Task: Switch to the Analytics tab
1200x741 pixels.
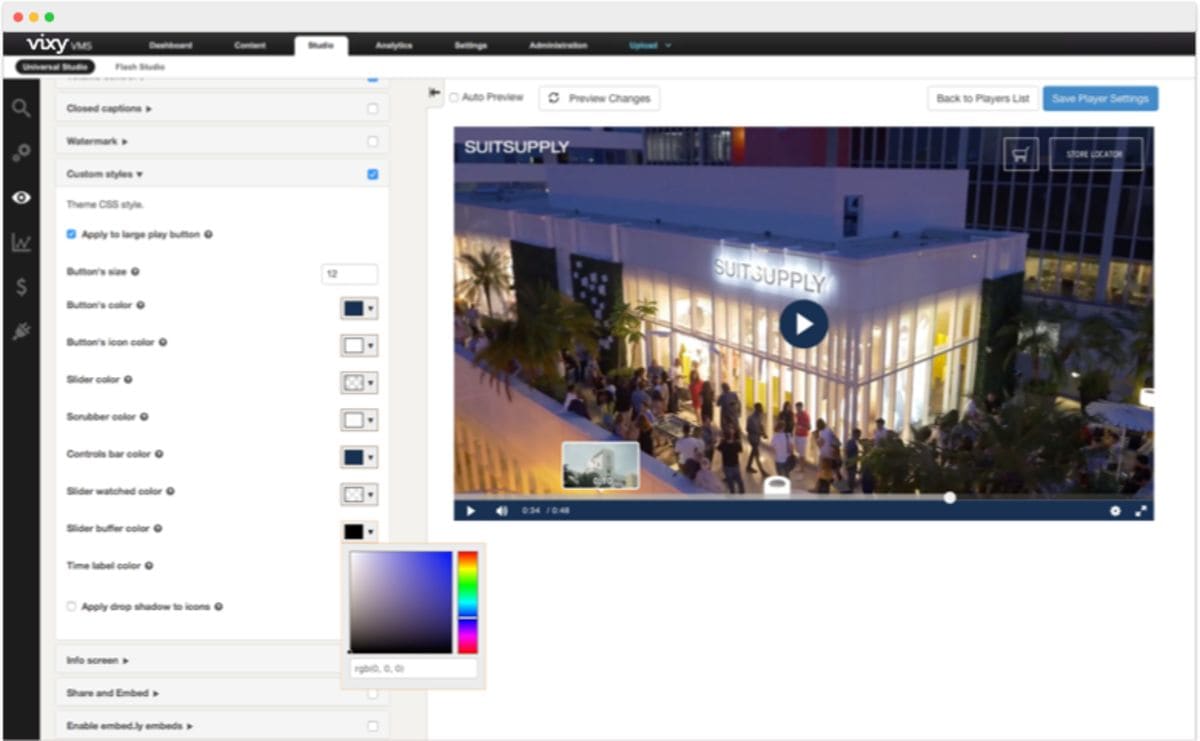Action: click(x=393, y=45)
